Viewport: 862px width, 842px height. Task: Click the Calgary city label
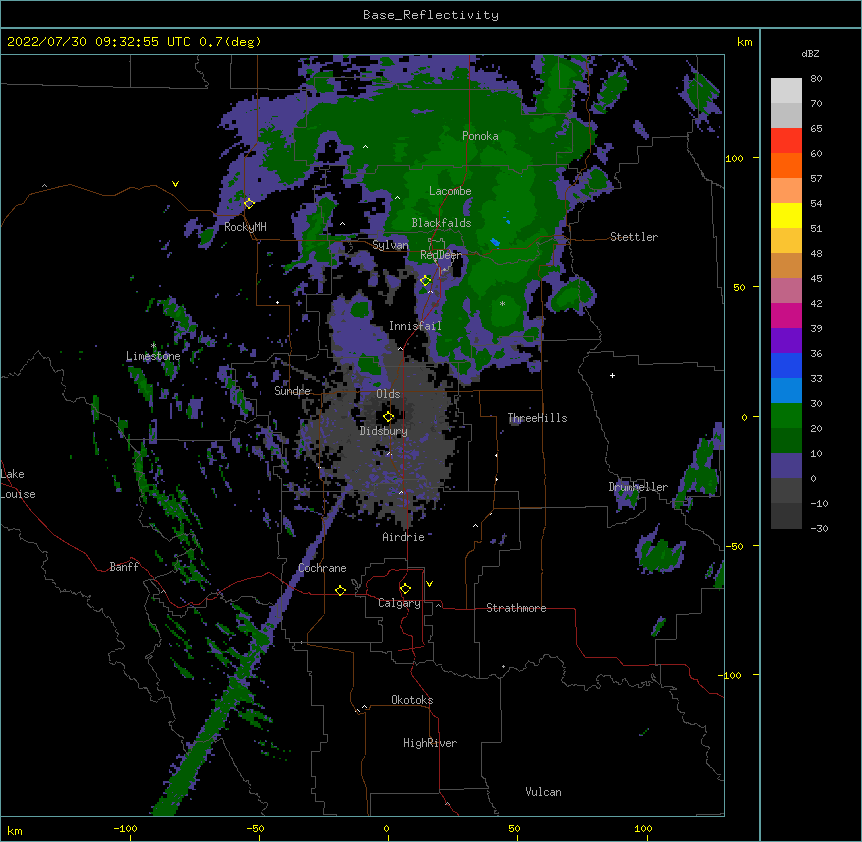(399, 603)
